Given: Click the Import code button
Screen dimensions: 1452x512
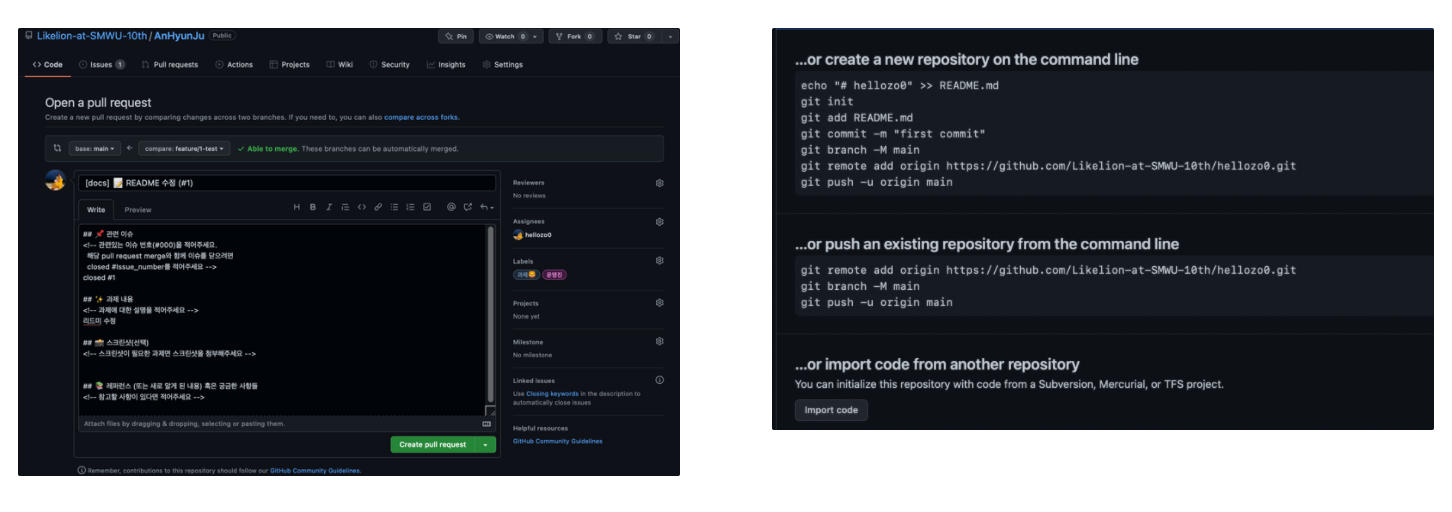Looking at the screenshot, I should point(831,410).
